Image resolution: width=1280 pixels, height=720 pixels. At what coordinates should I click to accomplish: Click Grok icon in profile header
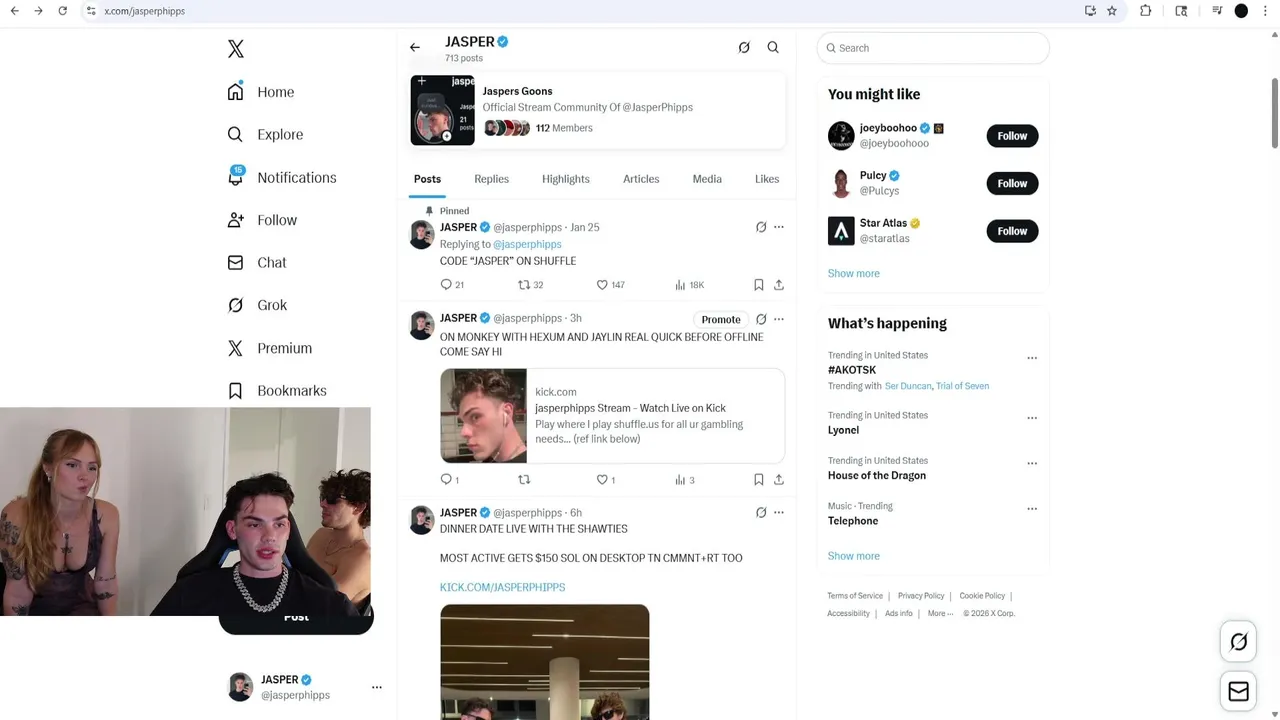pos(744,47)
